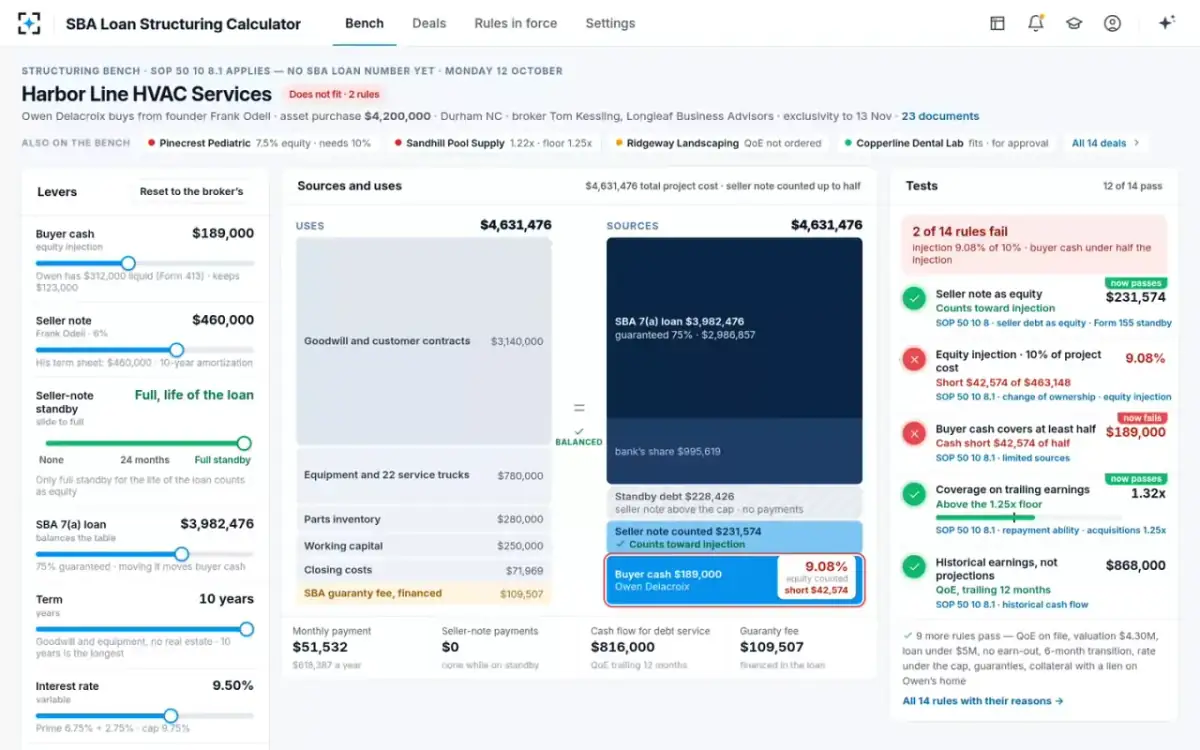
Task: Adjust the Seller note slider handle
Action: coord(176,350)
